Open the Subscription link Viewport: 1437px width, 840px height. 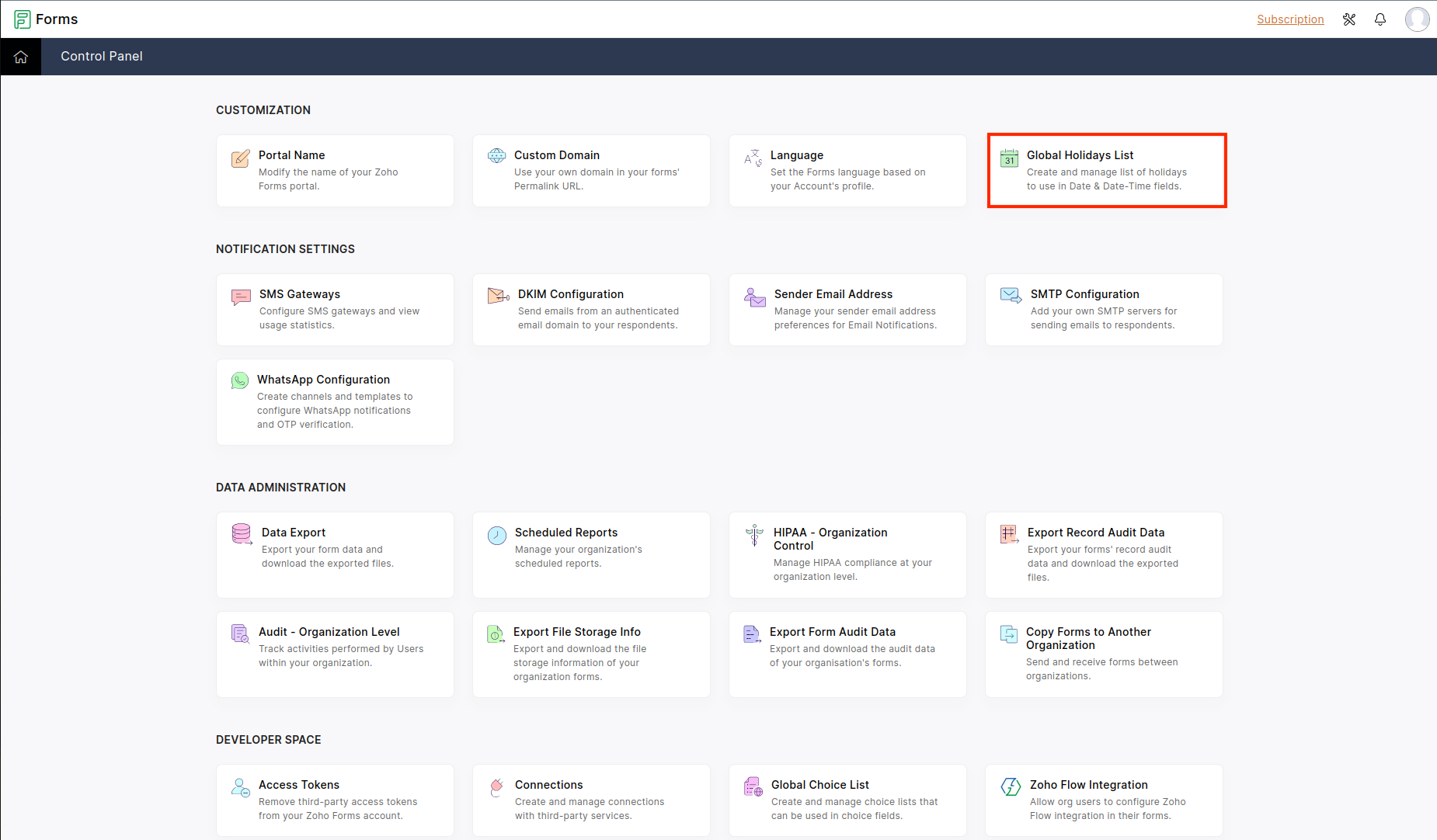point(1290,19)
